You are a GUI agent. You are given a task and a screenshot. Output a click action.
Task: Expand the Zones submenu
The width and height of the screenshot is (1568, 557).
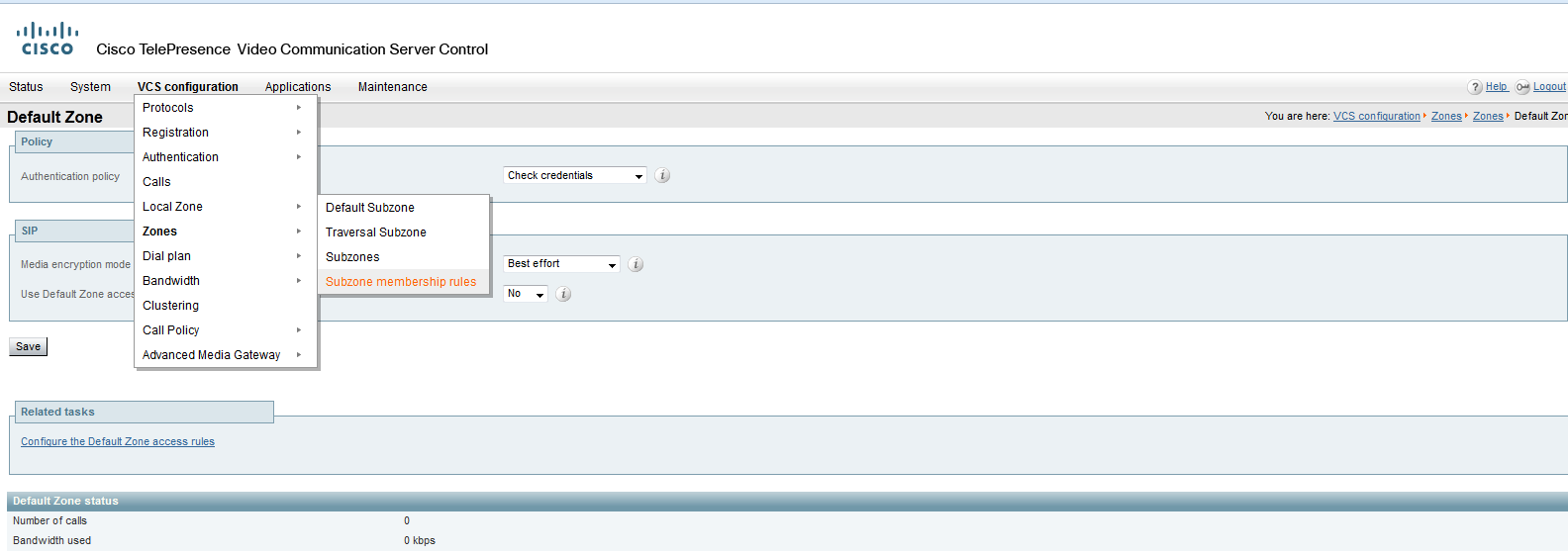pyautogui.click(x=226, y=232)
